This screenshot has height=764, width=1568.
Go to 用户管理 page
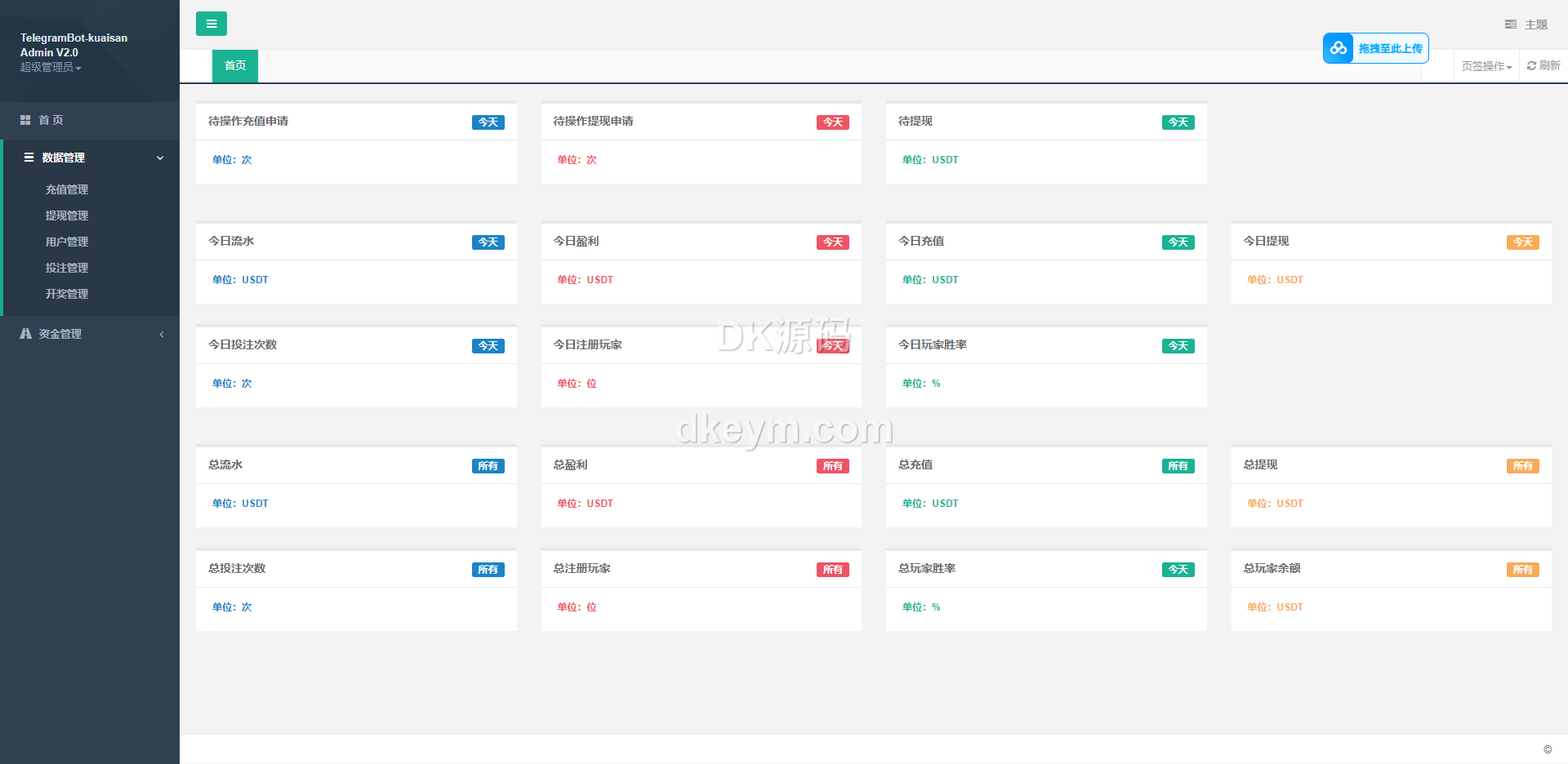[x=67, y=242]
